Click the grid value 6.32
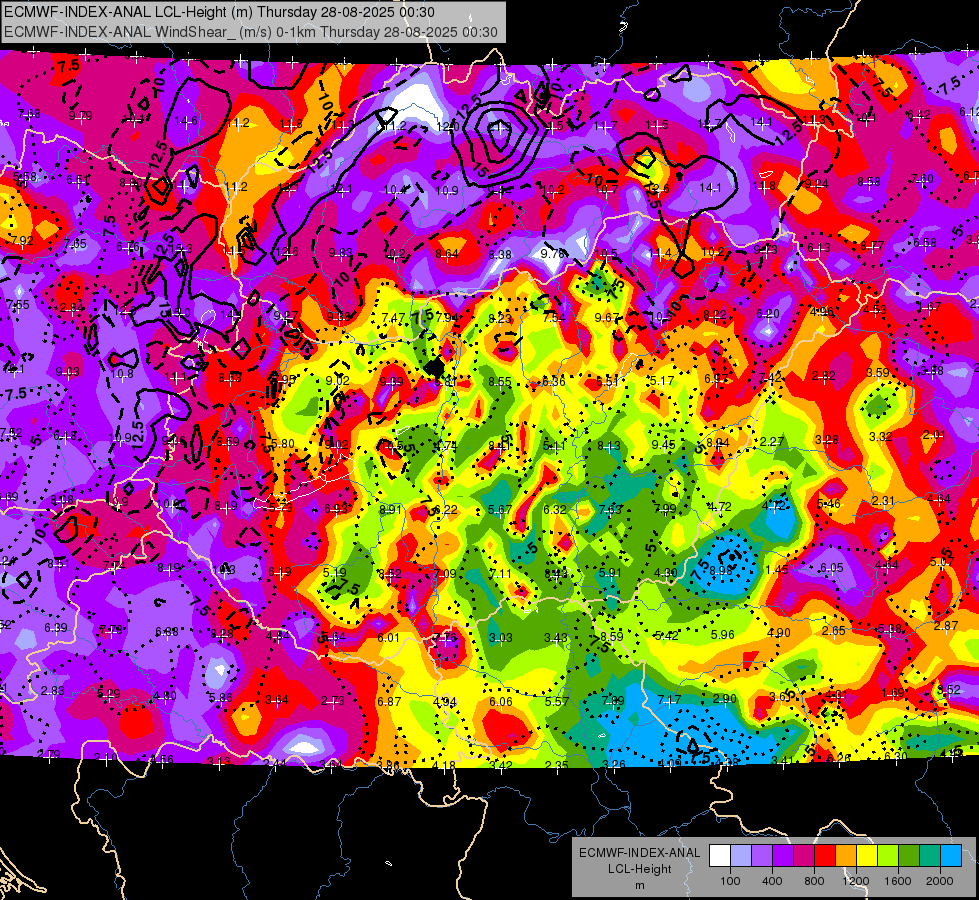 555,510
